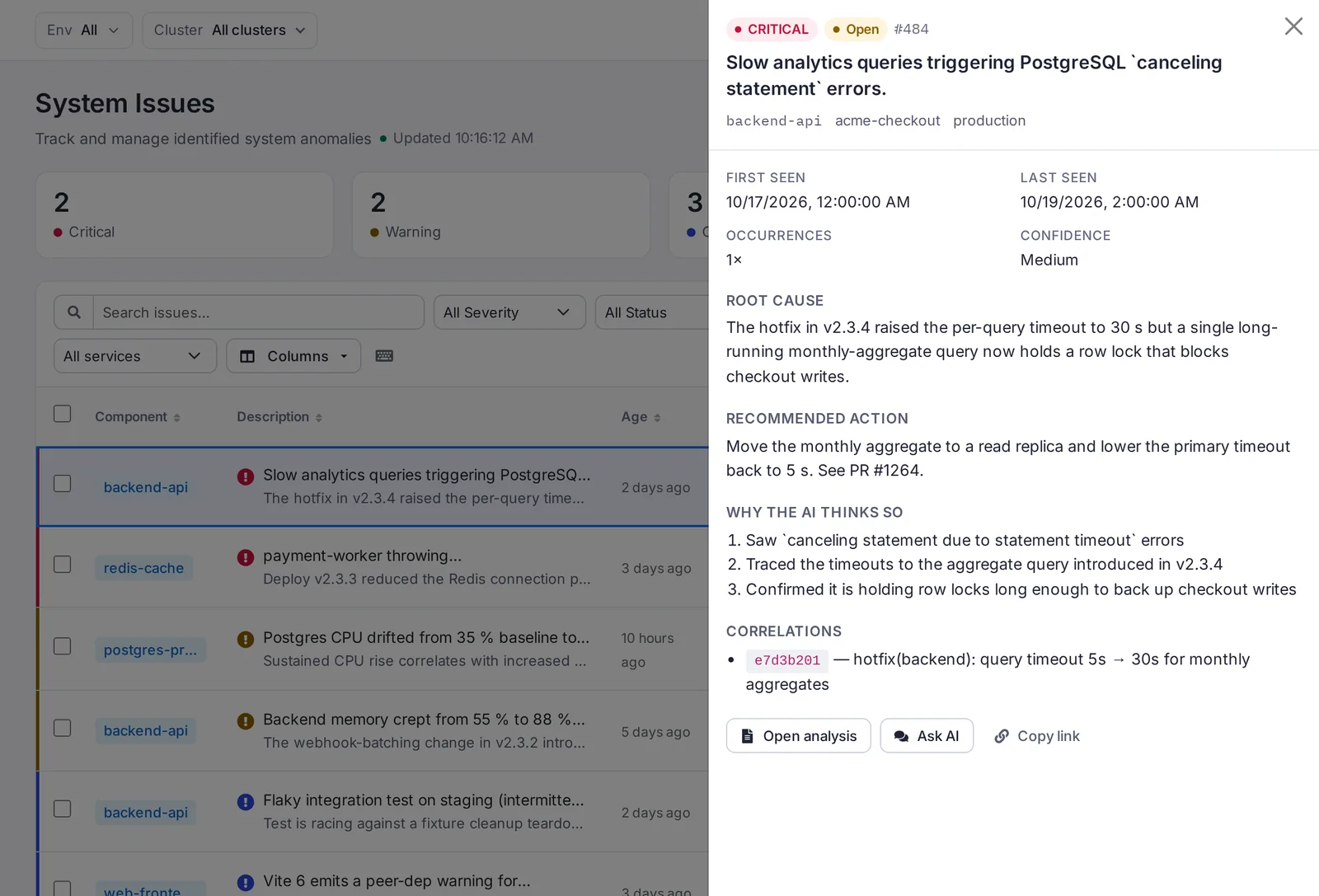Expand the All Status filter
The height and width of the screenshot is (896, 1319).
(x=652, y=312)
